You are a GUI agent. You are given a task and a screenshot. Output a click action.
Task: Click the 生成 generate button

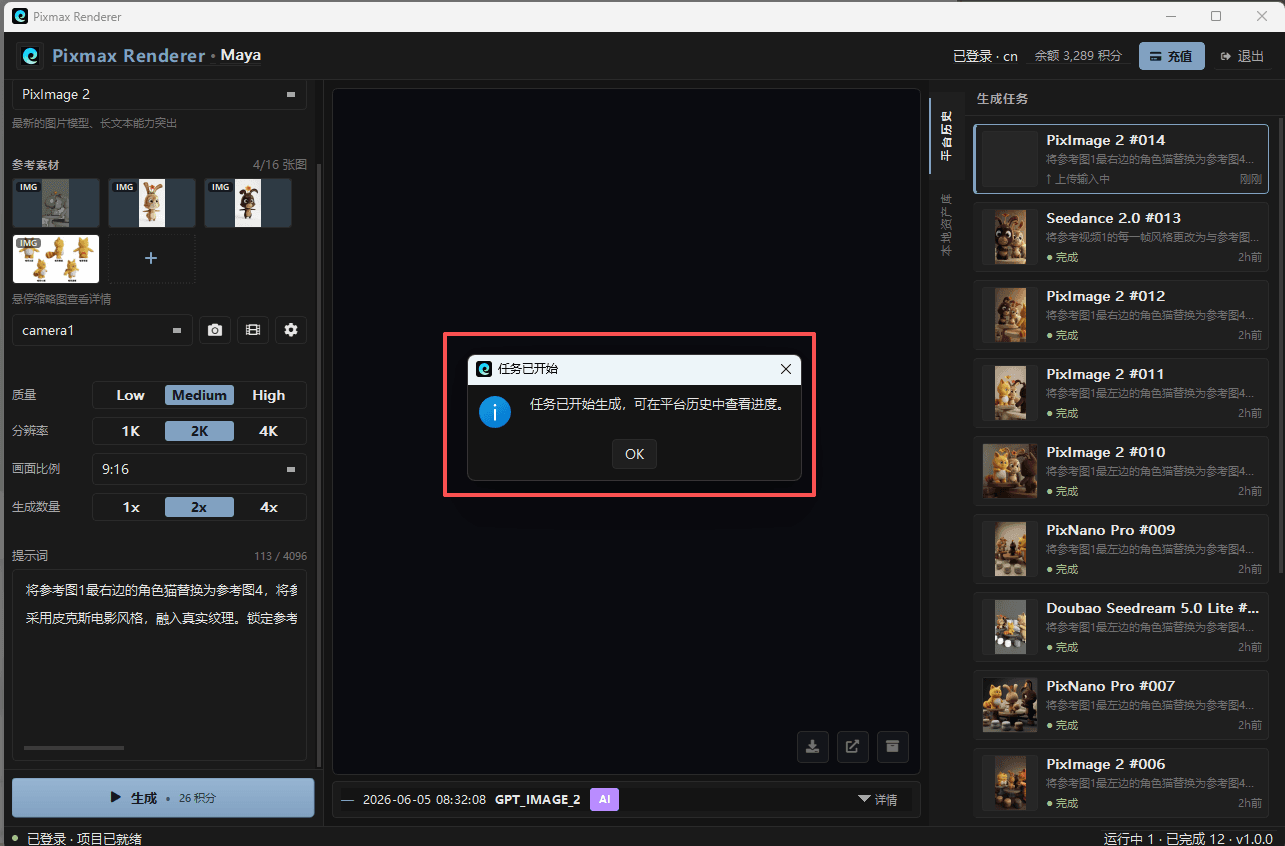[163, 798]
